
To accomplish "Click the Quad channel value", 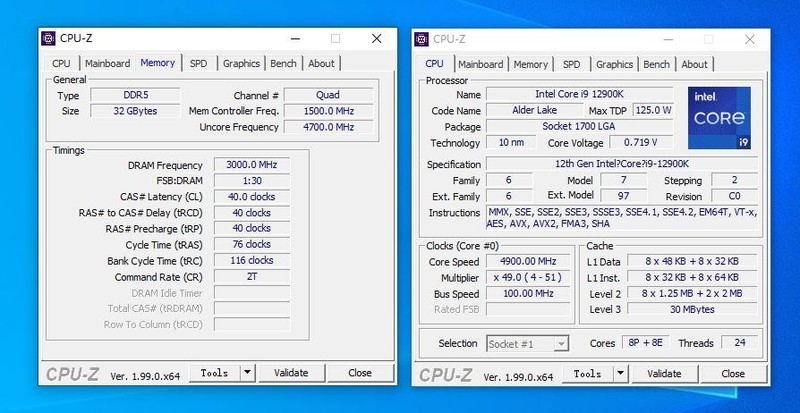I will 329,95.
